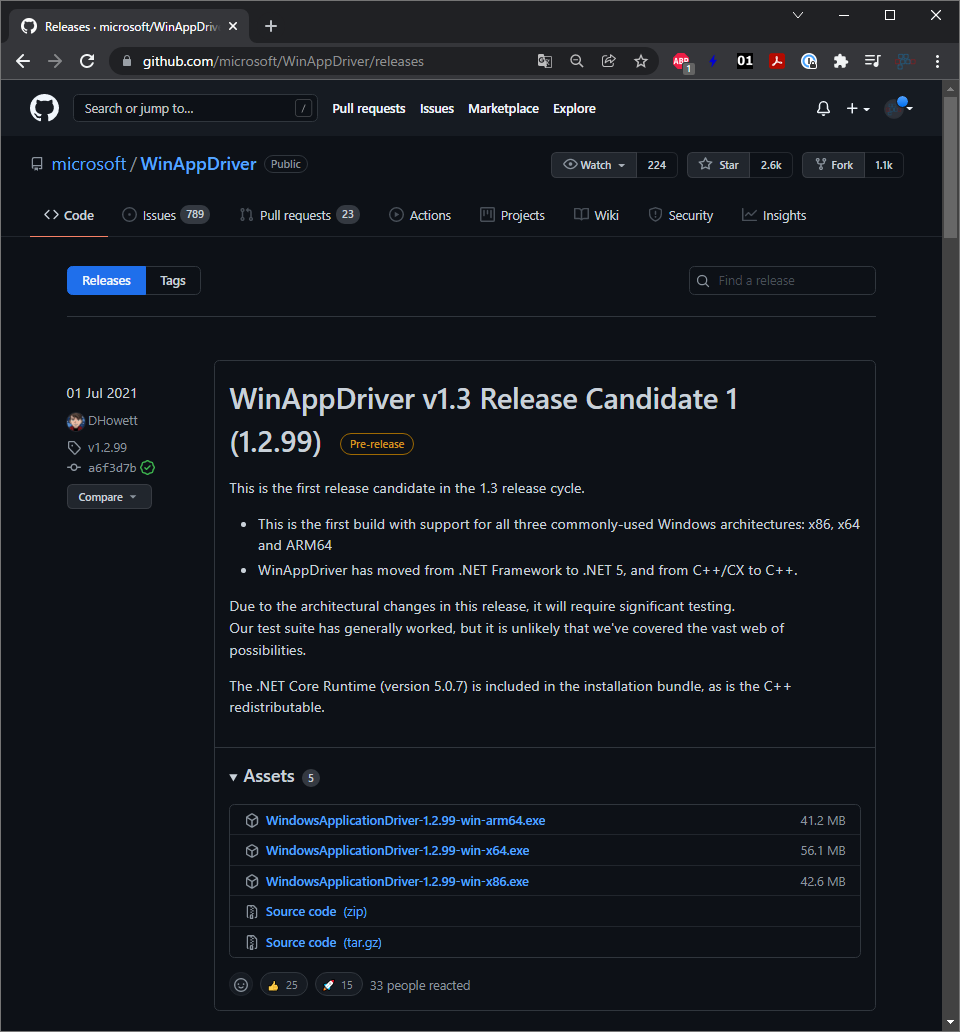Click the share icon in the address bar
The width and height of the screenshot is (960, 1032).
coord(608,61)
